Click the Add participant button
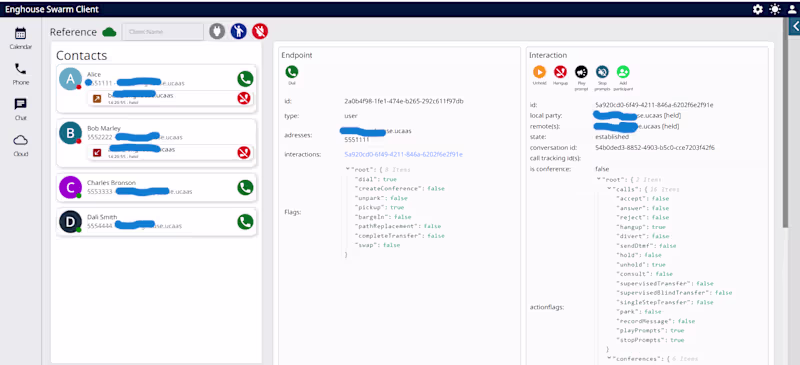800x365 pixels. [x=623, y=78]
